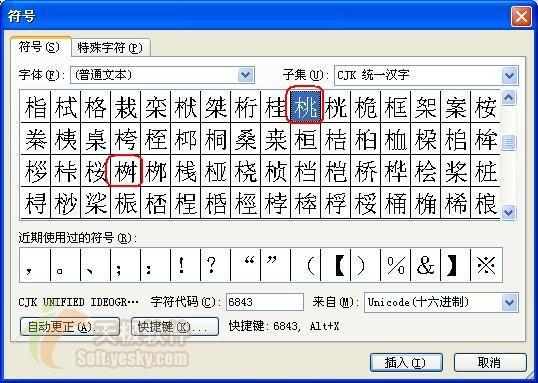Pick the reference mark ※ symbol
Screen dimensions: 538x383
(x=487, y=265)
